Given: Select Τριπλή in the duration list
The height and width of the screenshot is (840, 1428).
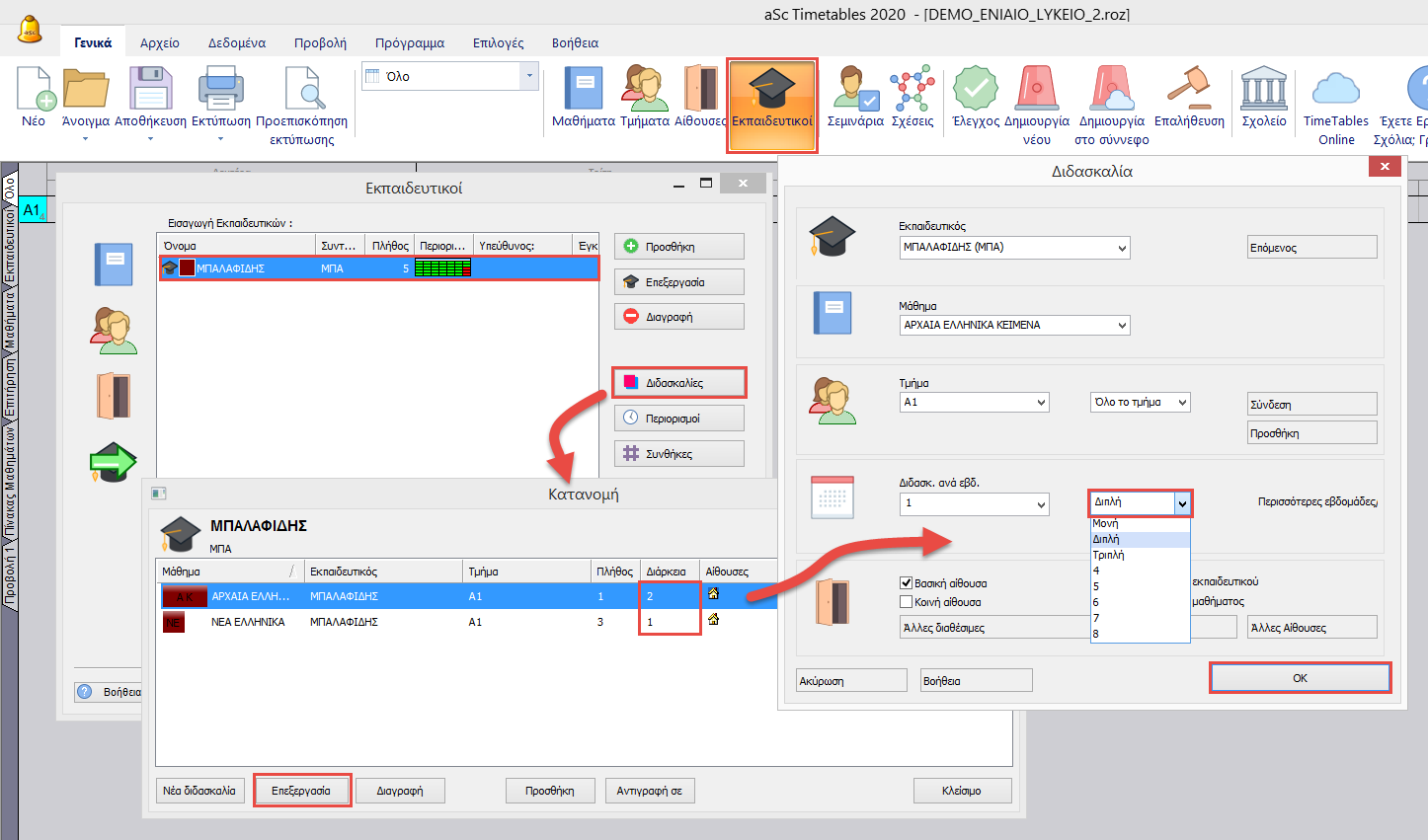Looking at the screenshot, I should coord(1108,555).
